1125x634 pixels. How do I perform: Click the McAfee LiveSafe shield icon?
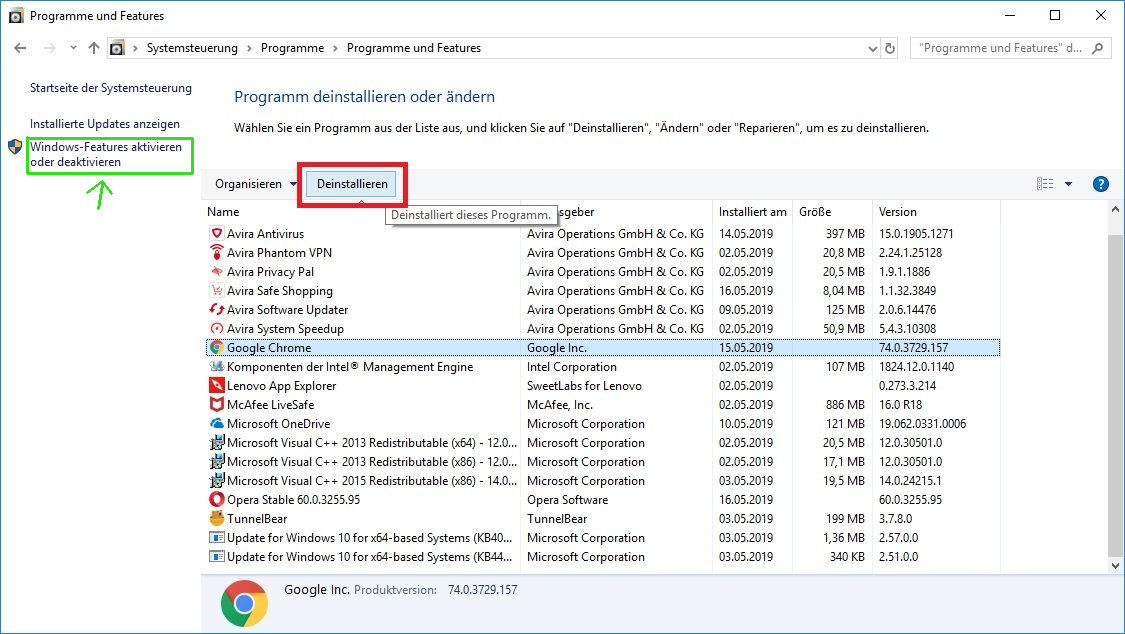click(216, 404)
